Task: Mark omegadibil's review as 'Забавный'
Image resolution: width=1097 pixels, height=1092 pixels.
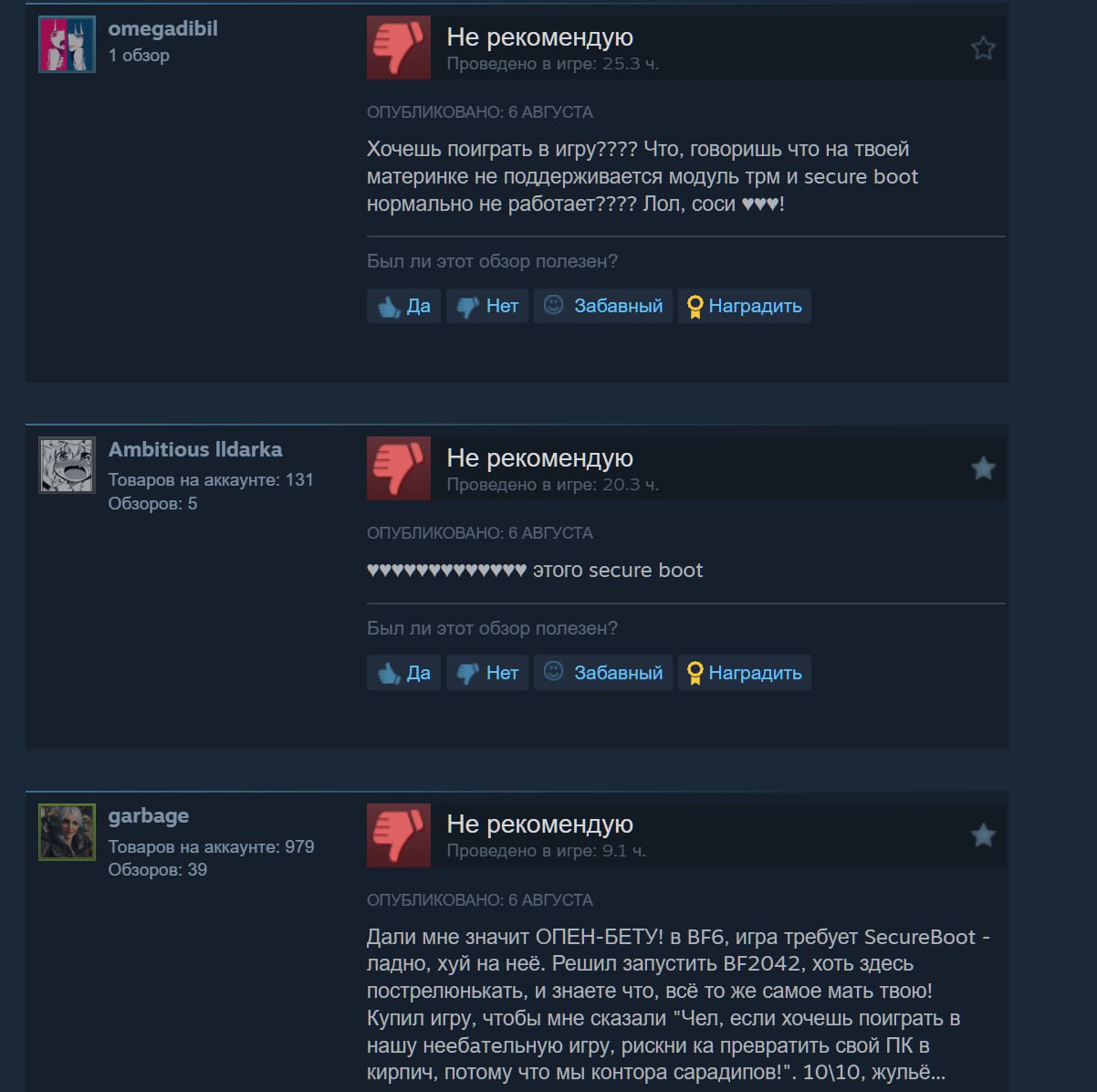Action: point(603,306)
